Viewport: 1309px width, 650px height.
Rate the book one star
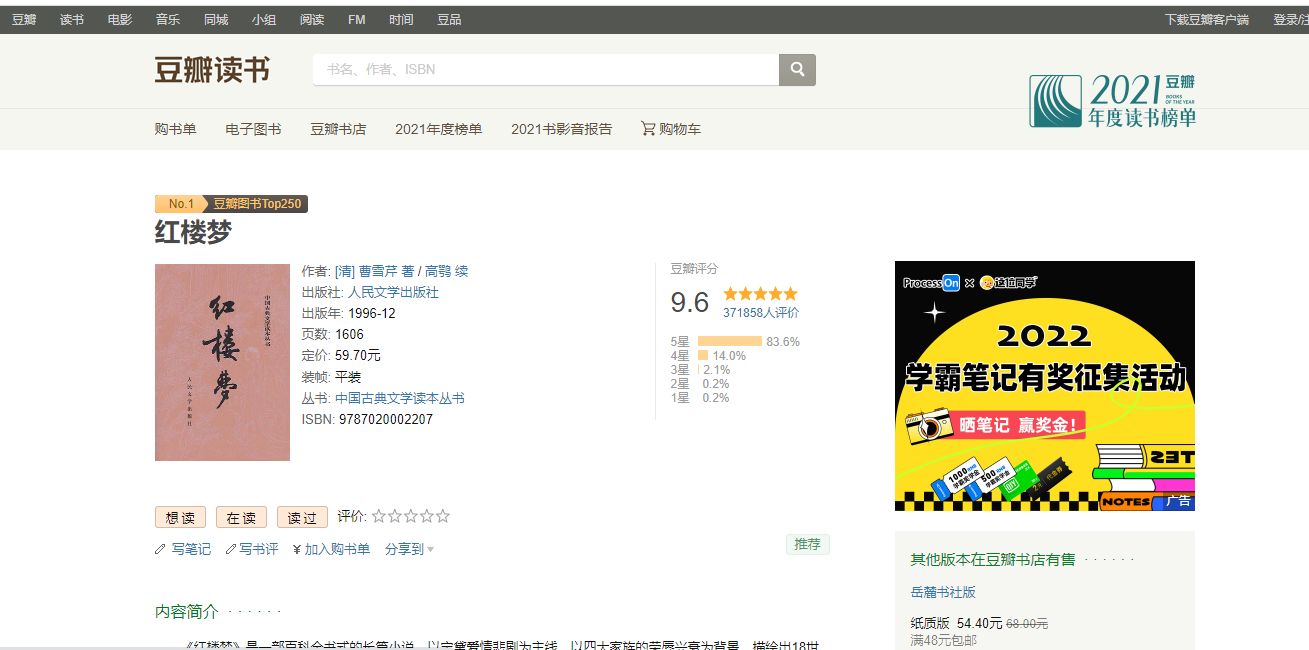(x=379, y=517)
